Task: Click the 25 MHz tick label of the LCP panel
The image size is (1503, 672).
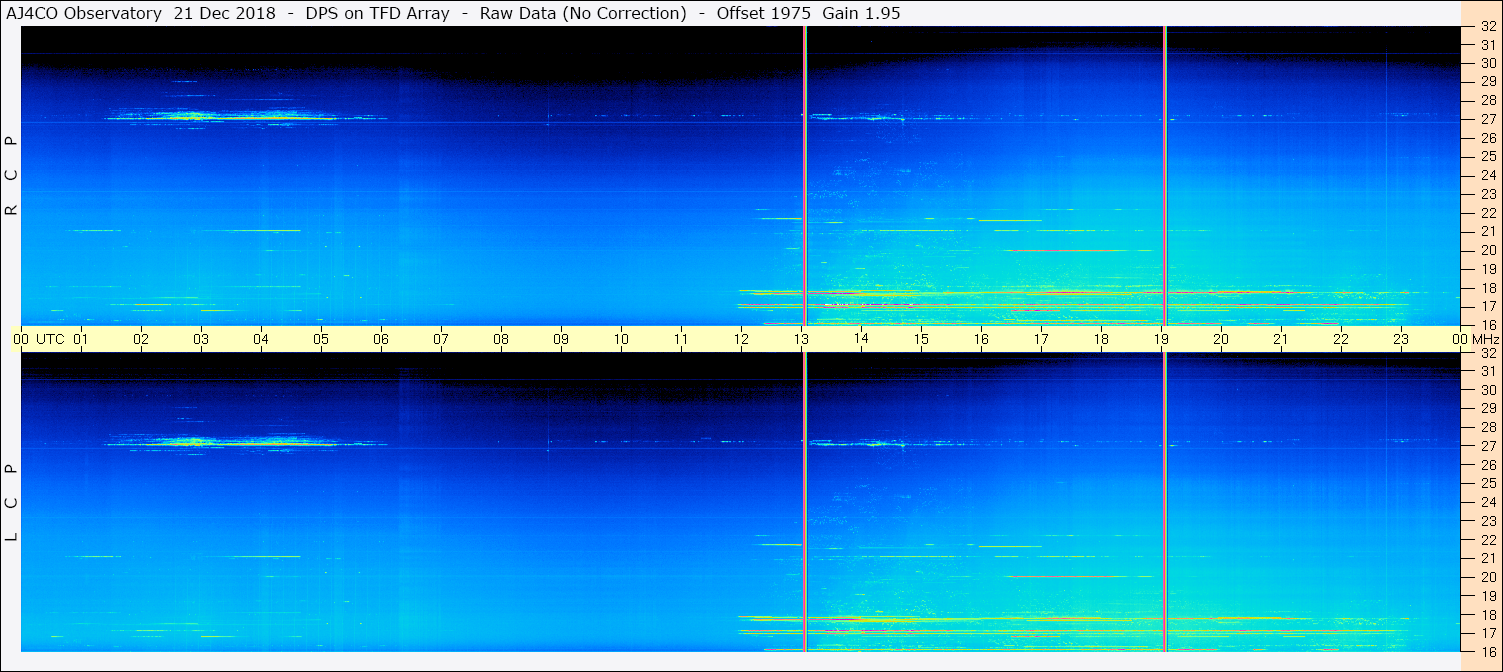Action: coord(1488,484)
